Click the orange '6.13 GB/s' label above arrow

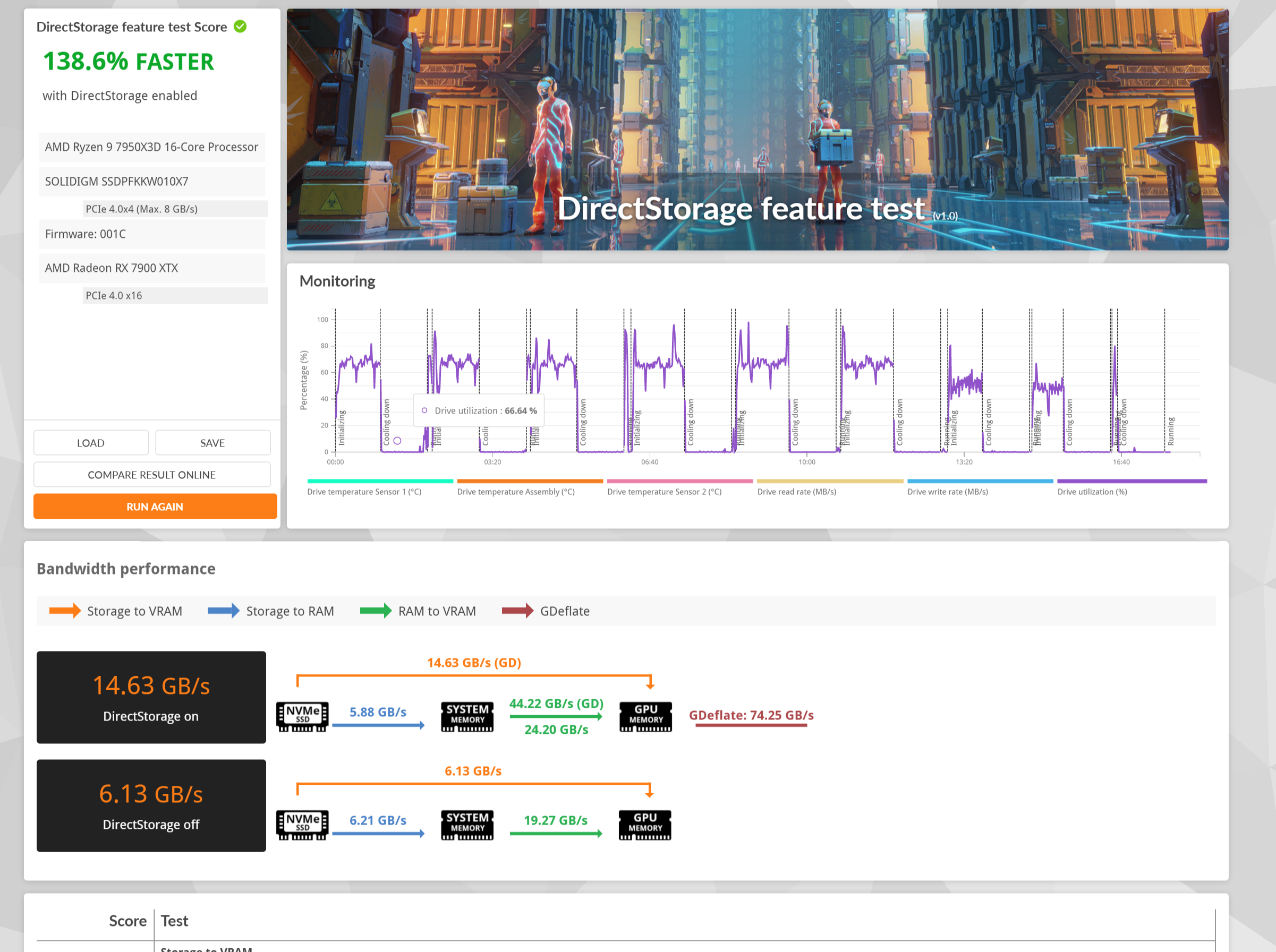(473, 771)
